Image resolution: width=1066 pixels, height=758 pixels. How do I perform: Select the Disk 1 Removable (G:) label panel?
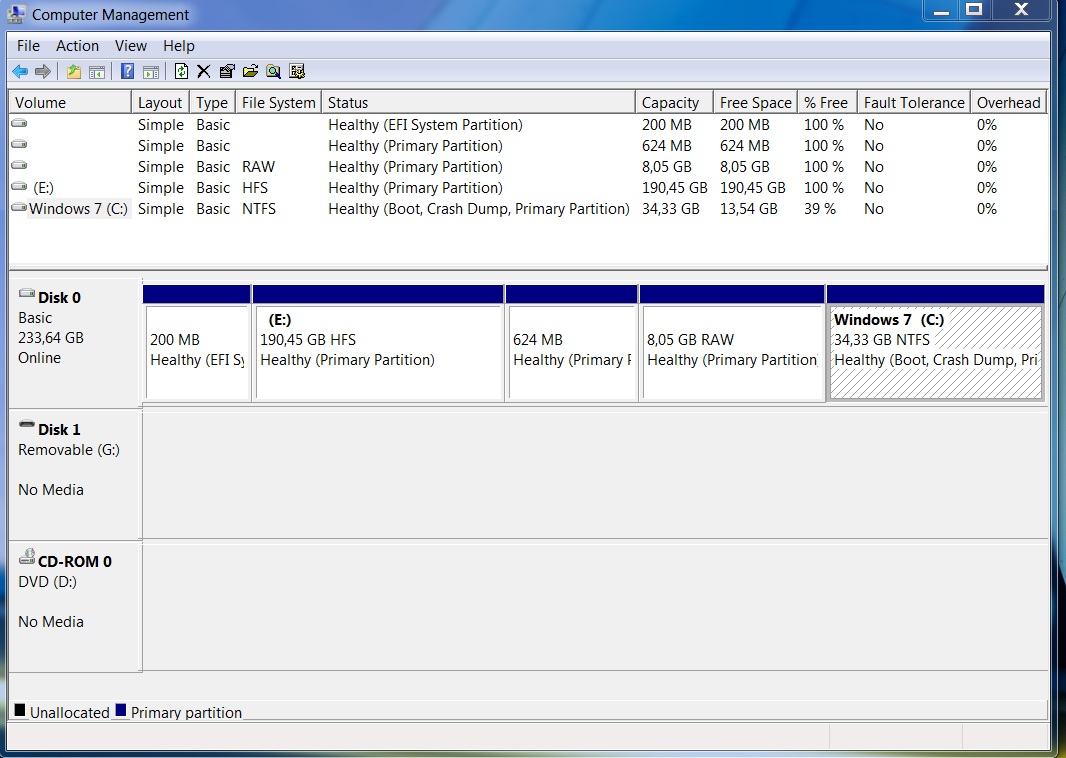click(x=75, y=474)
